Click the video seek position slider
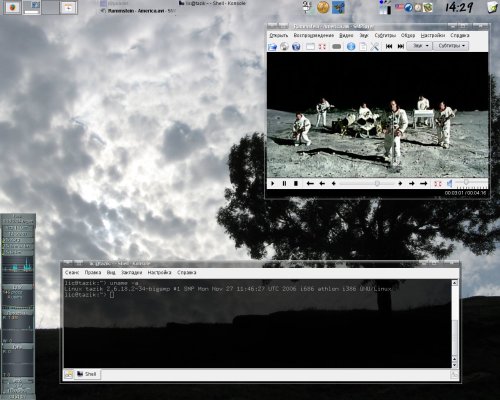The width and height of the screenshot is (500, 400). [x=367, y=183]
